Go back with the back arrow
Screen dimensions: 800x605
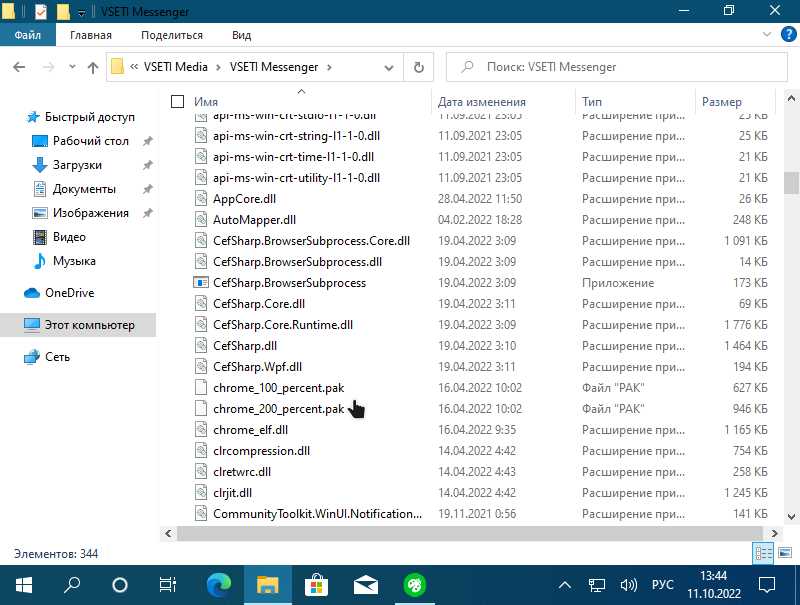(19, 67)
